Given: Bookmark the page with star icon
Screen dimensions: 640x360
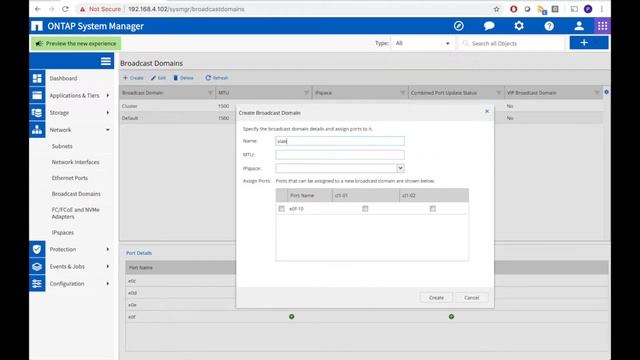Looking at the screenshot, I should tap(496, 9).
